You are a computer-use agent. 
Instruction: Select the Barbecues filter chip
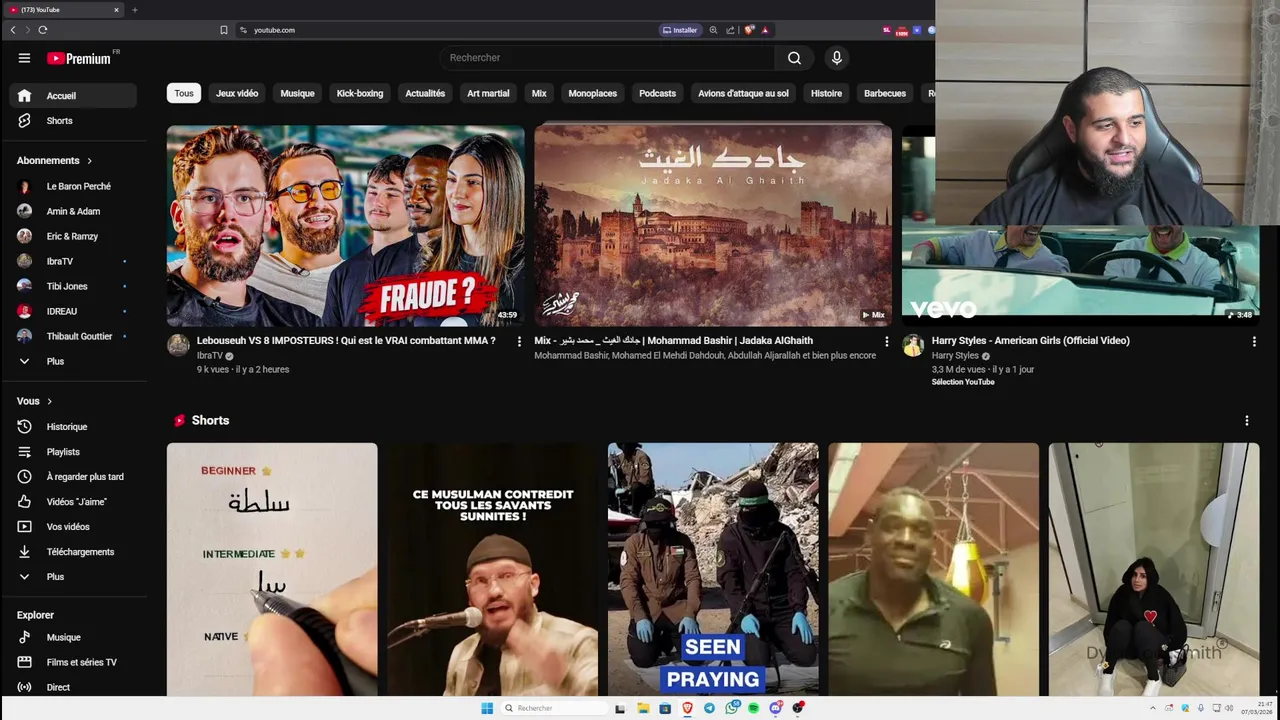(x=885, y=94)
